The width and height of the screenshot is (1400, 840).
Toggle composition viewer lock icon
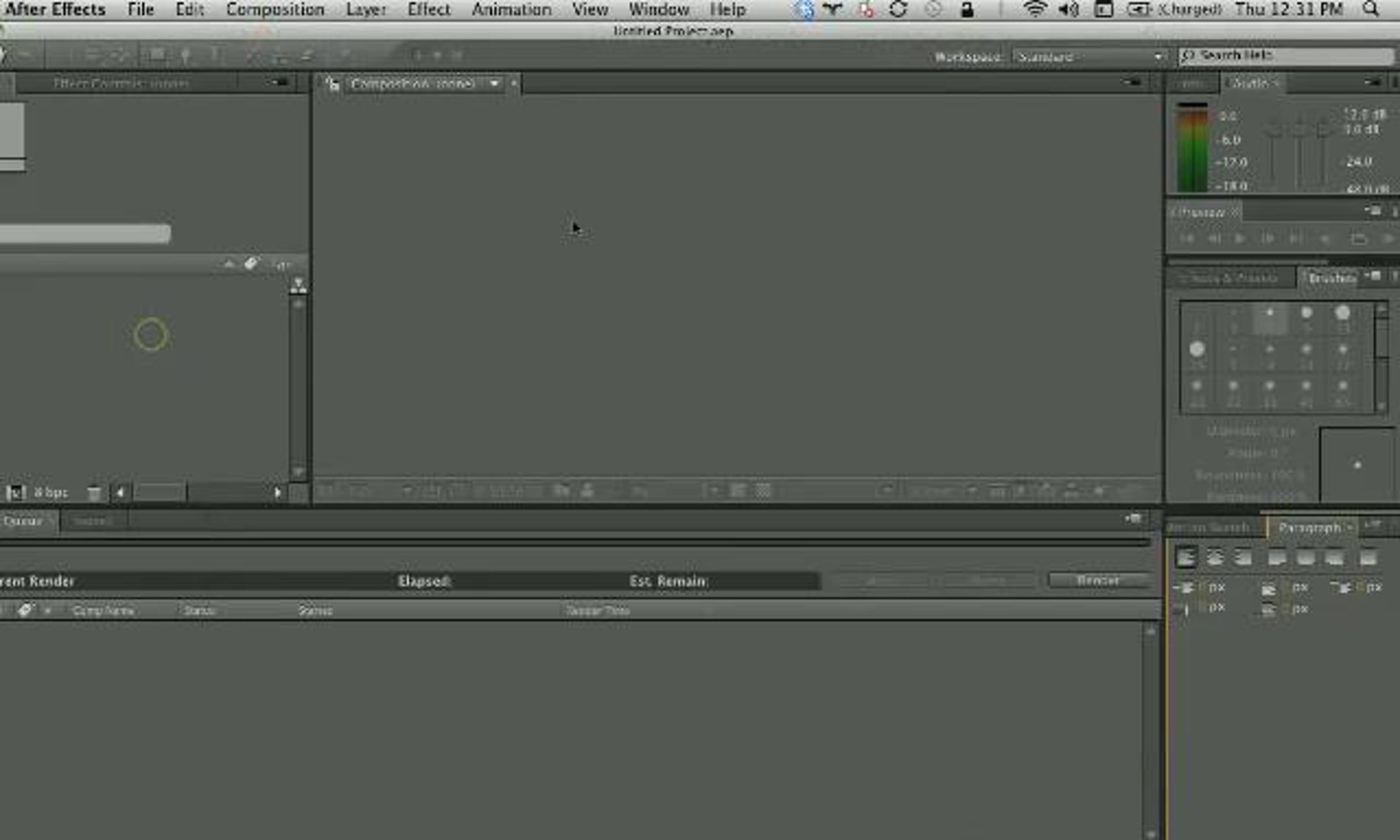[332, 84]
